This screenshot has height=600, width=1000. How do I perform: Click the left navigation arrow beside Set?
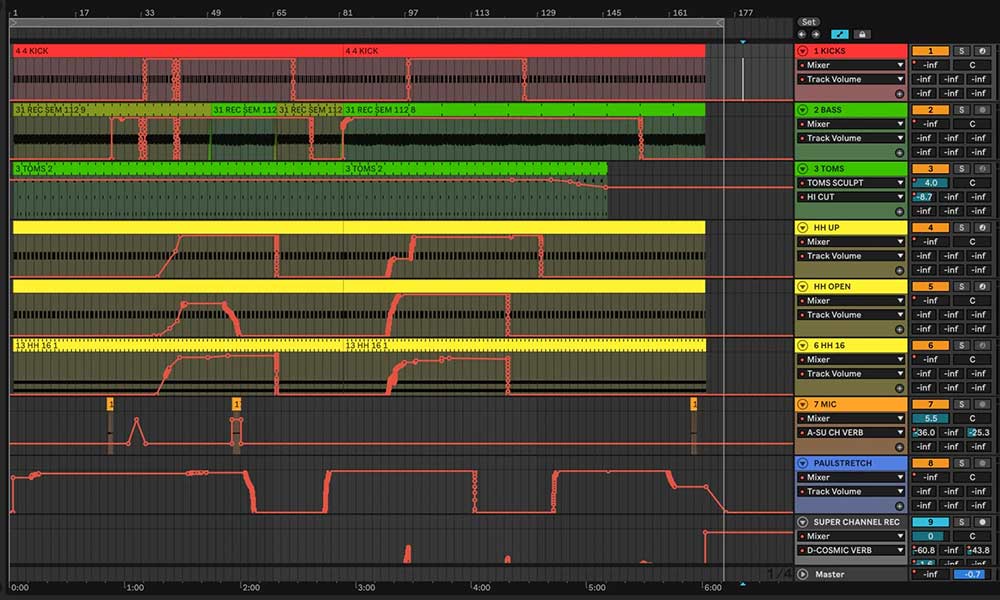point(803,34)
